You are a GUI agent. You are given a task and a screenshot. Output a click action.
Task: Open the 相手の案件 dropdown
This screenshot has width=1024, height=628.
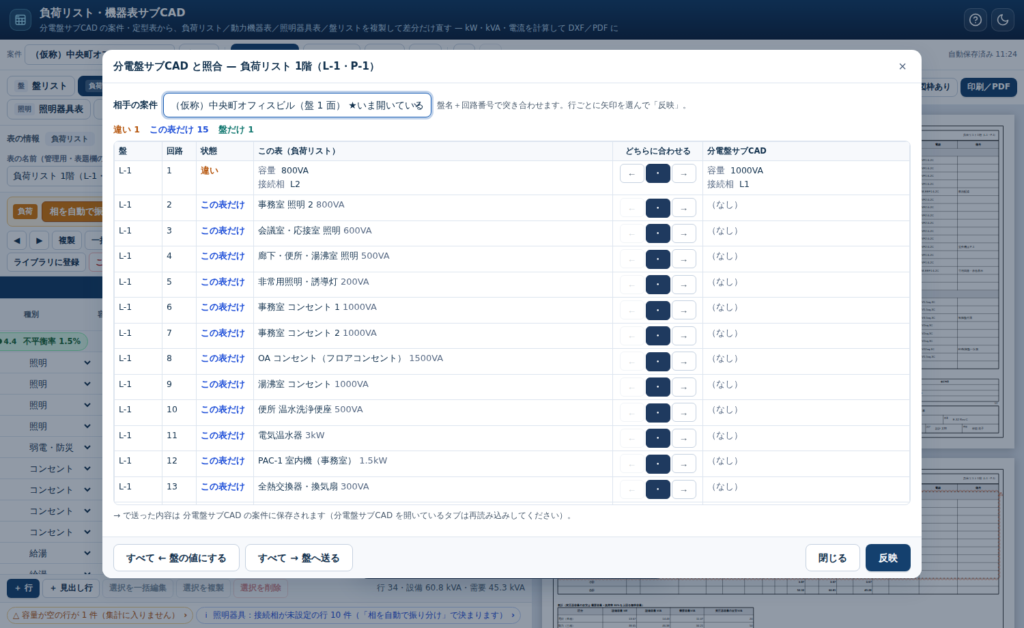click(297, 105)
